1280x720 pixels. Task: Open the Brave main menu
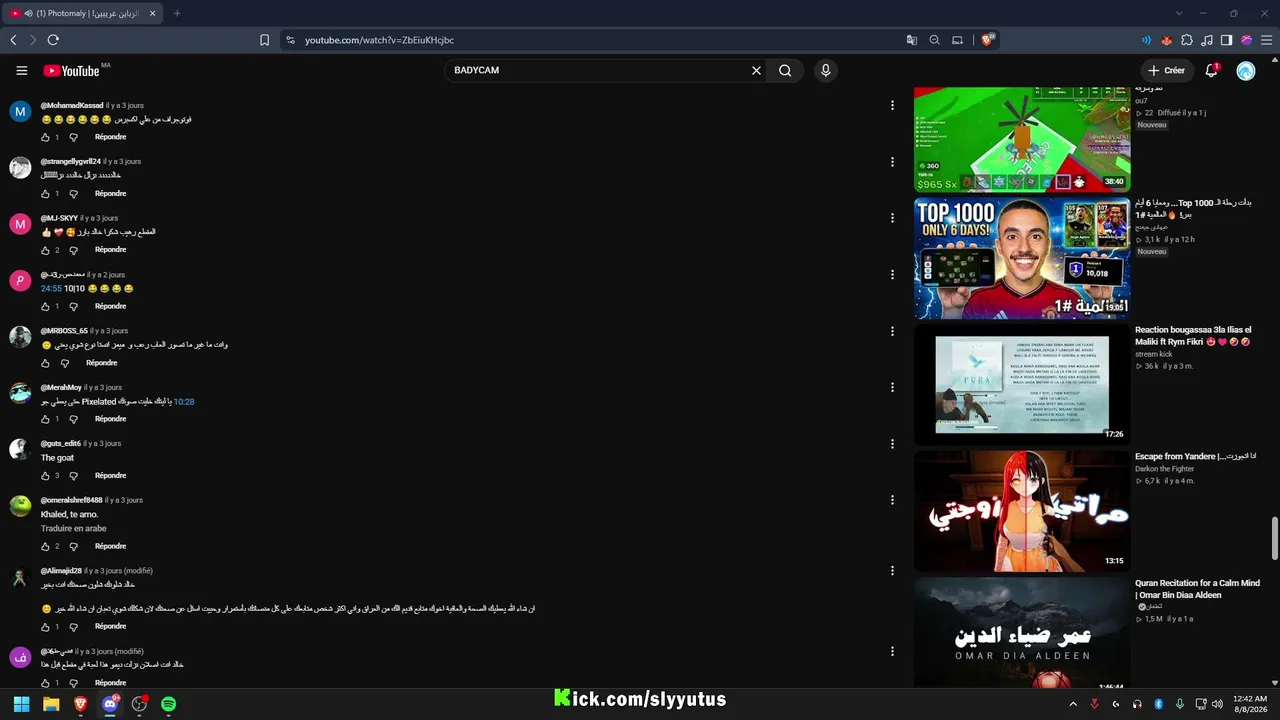click(x=1266, y=40)
